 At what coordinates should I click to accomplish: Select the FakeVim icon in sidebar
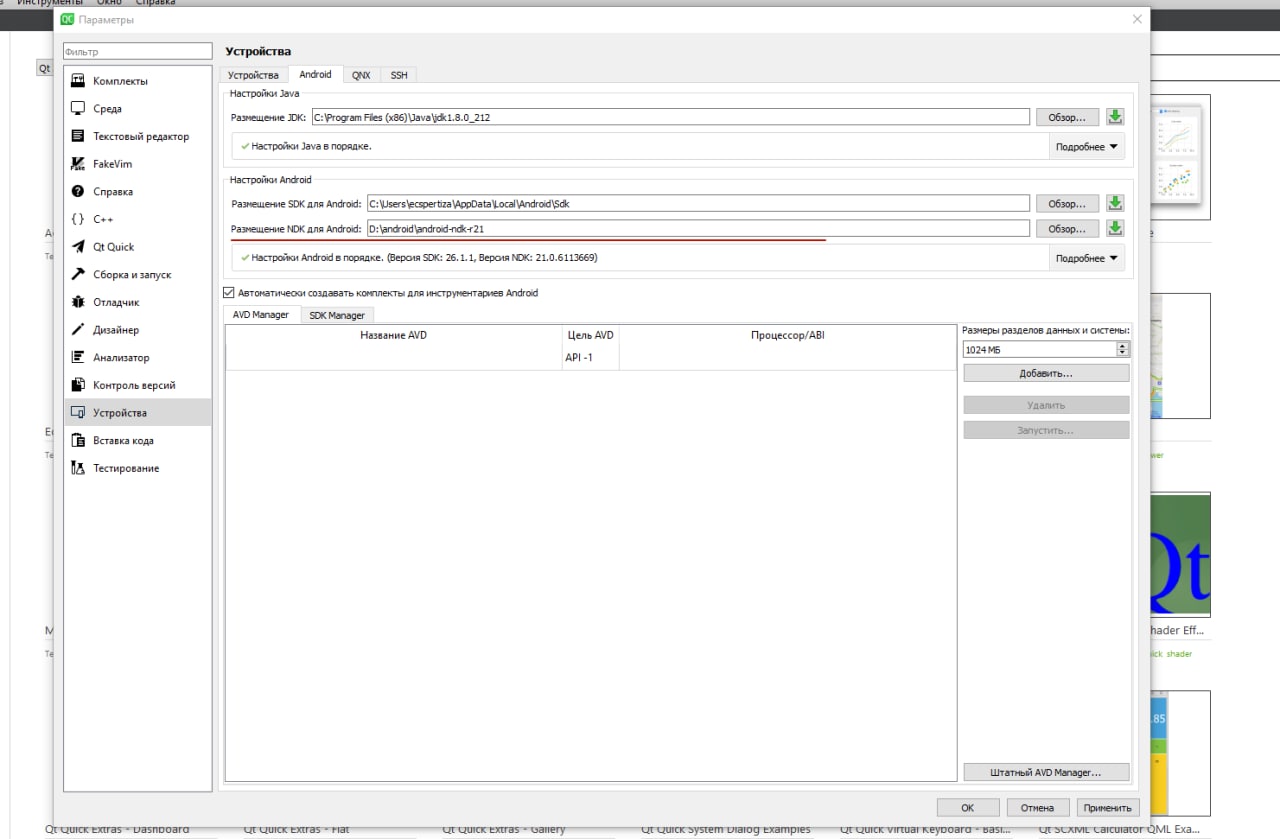[78, 164]
